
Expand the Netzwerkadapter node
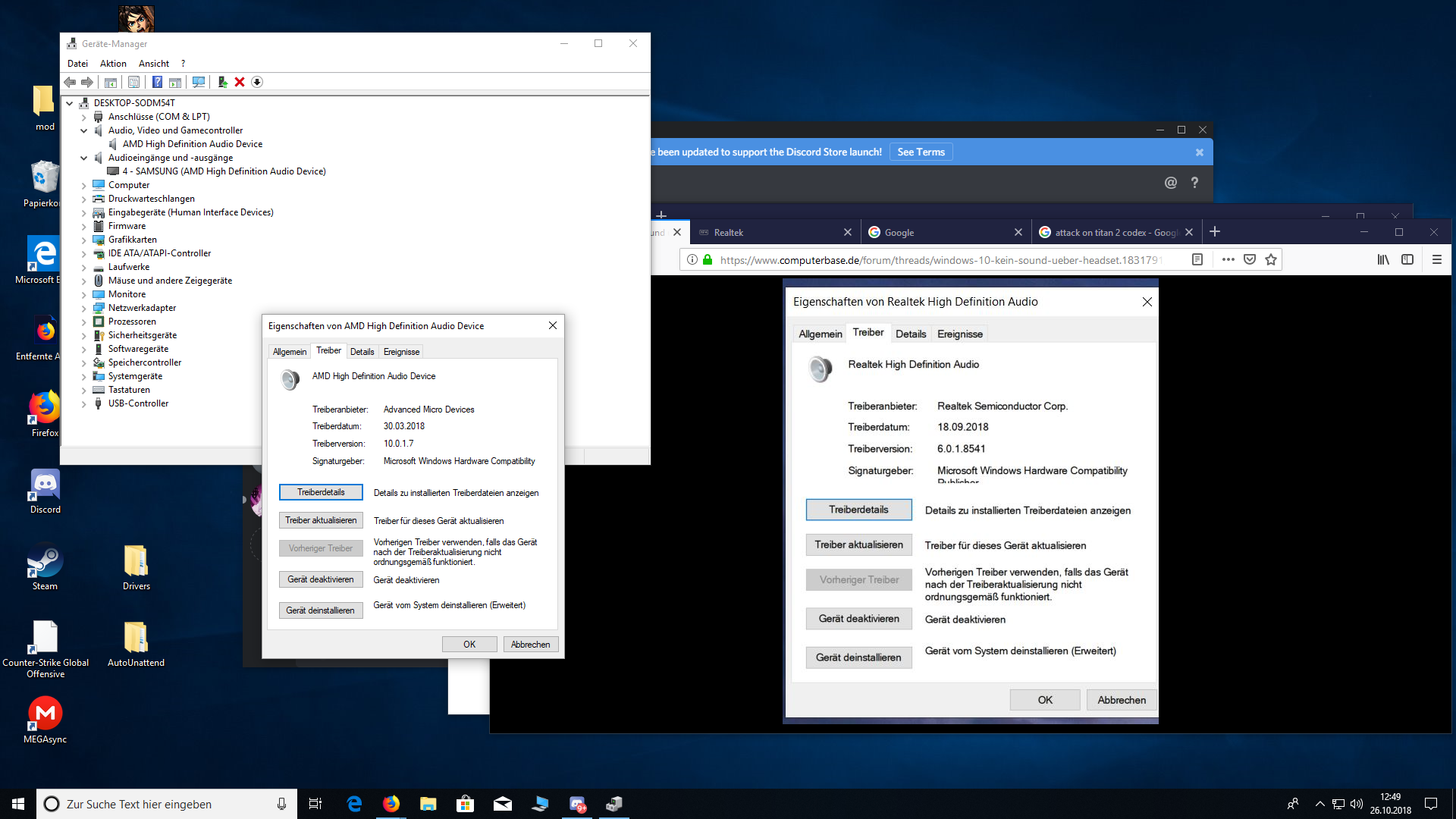pyautogui.click(x=84, y=308)
